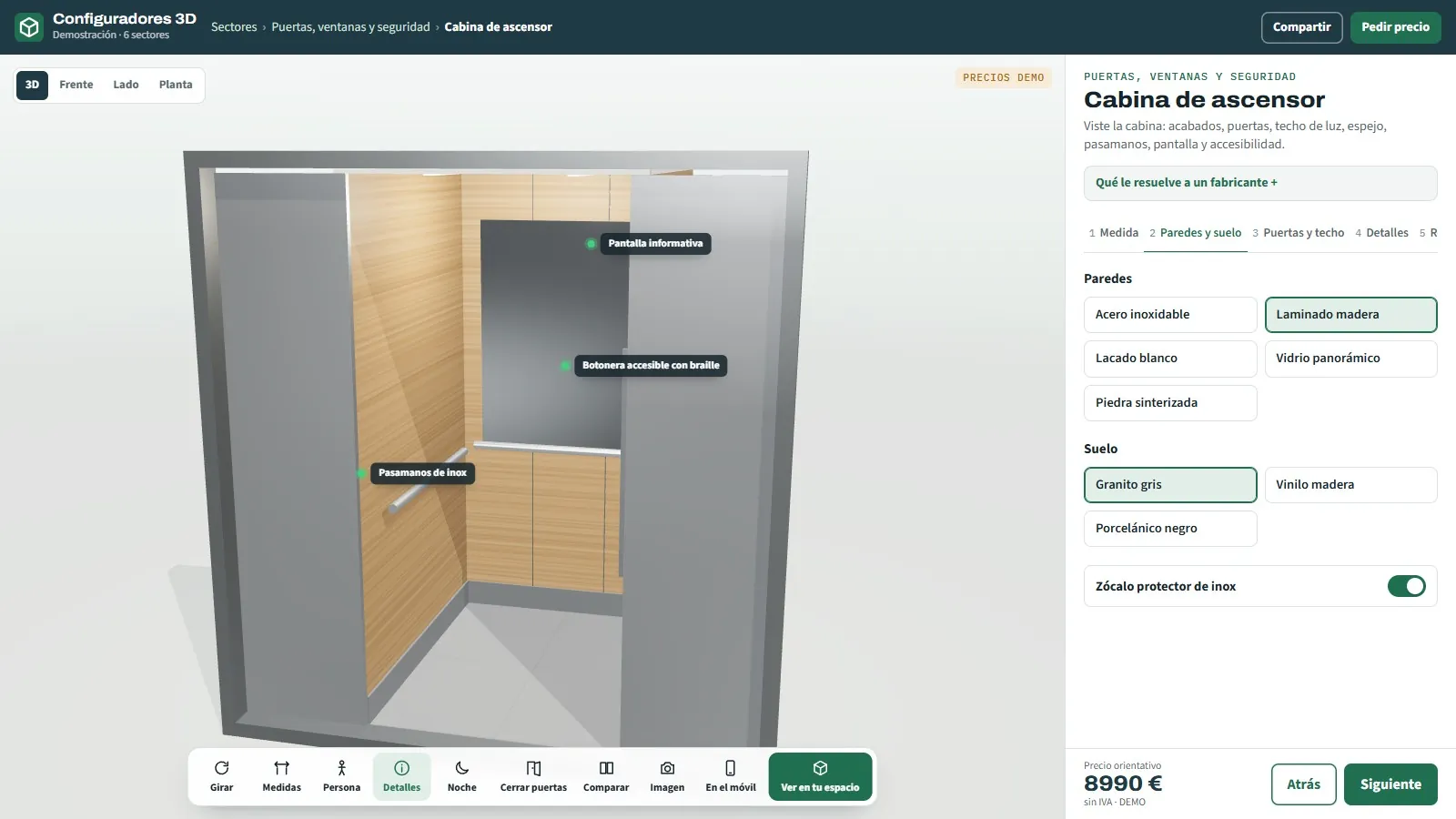Image resolution: width=1456 pixels, height=819 pixels.
Task: Choose Vinilo madera floor
Action: pyautogui.click(x=1350, y=485)
